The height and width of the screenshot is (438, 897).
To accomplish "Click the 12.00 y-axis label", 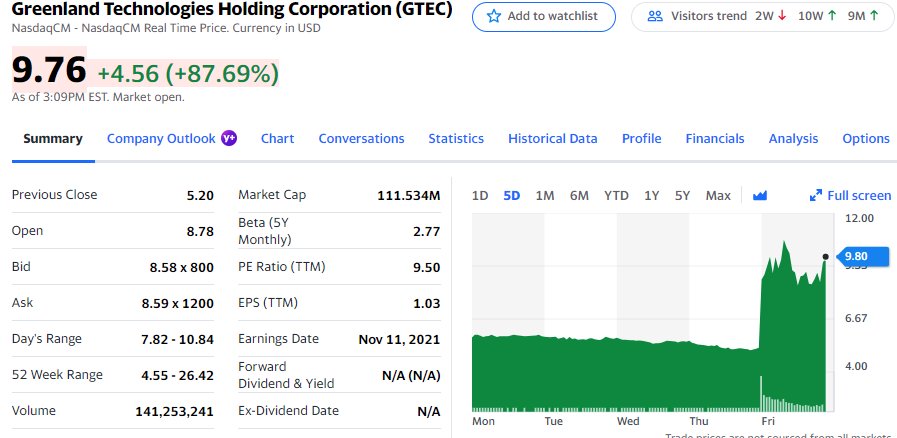I will click(859, 218).
